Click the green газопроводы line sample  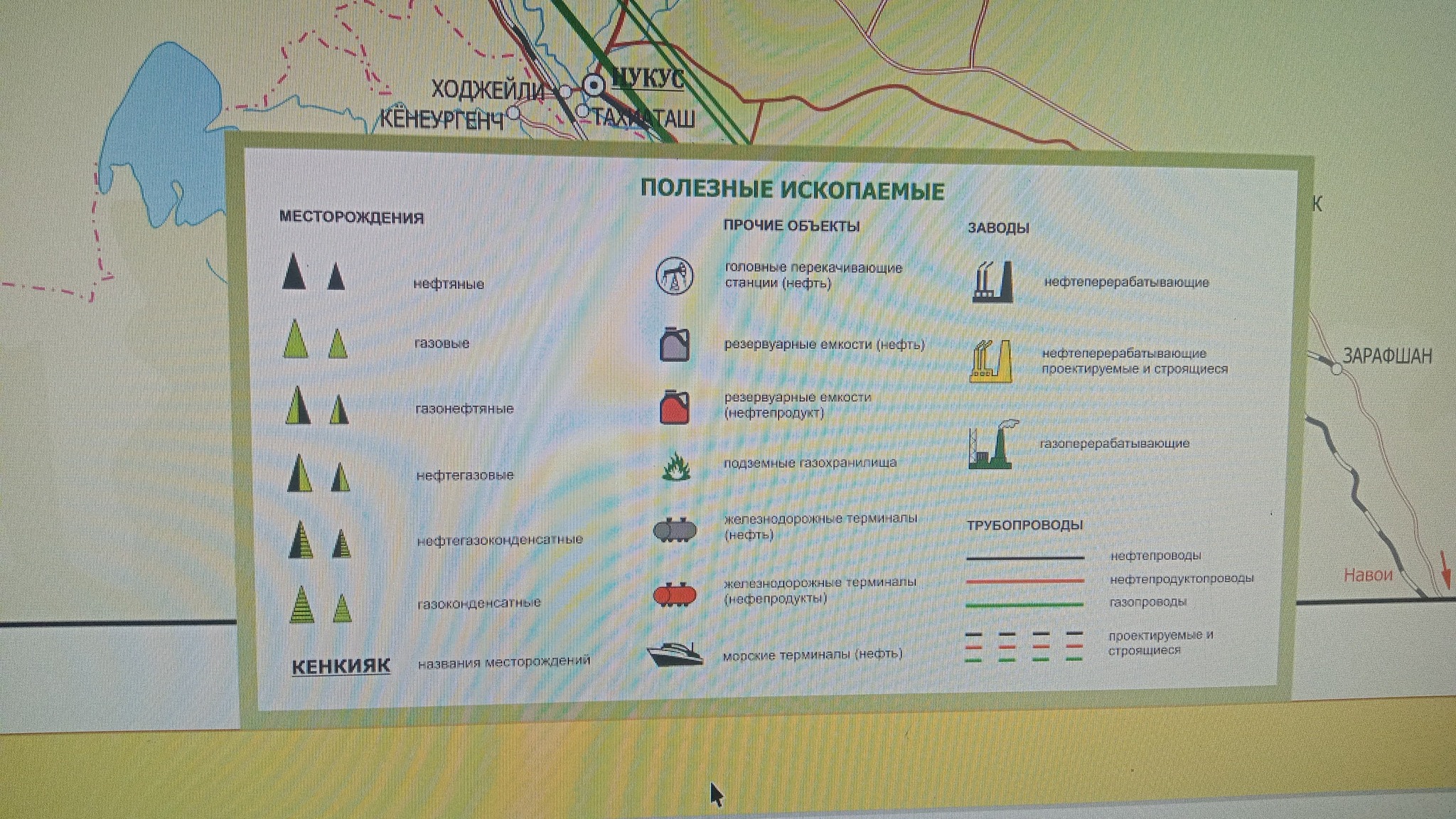[1024, 605]
